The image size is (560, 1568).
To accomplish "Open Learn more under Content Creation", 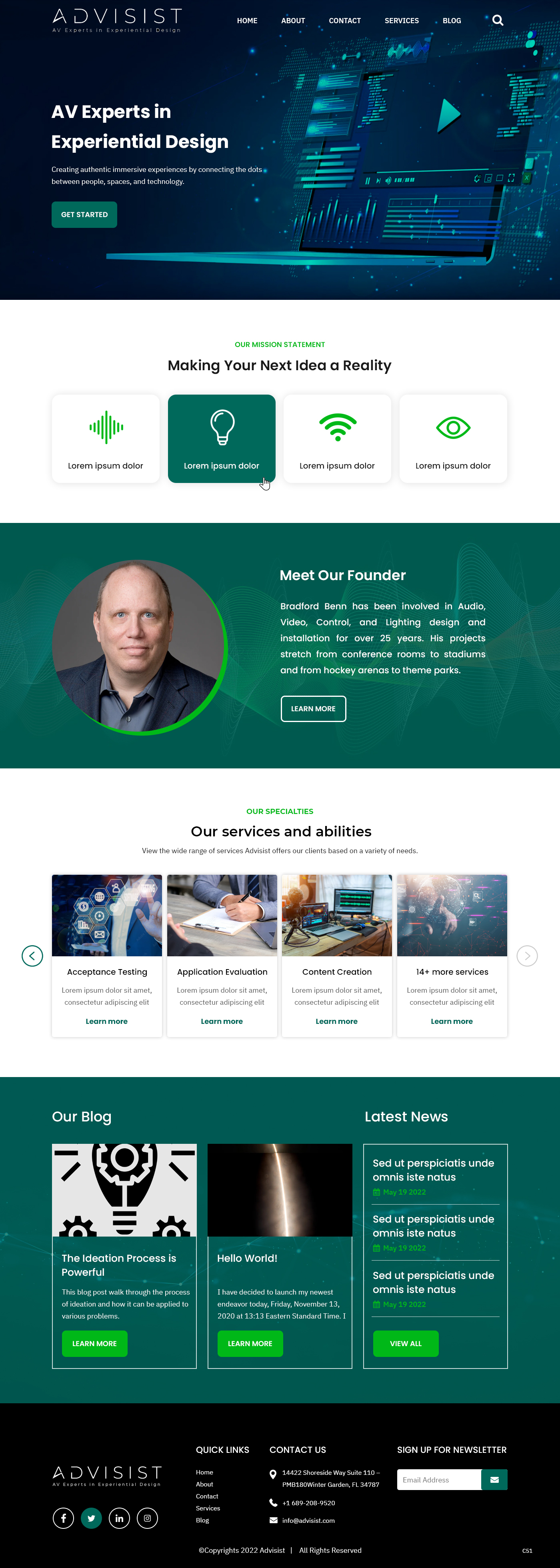I will coord(337,1021).
